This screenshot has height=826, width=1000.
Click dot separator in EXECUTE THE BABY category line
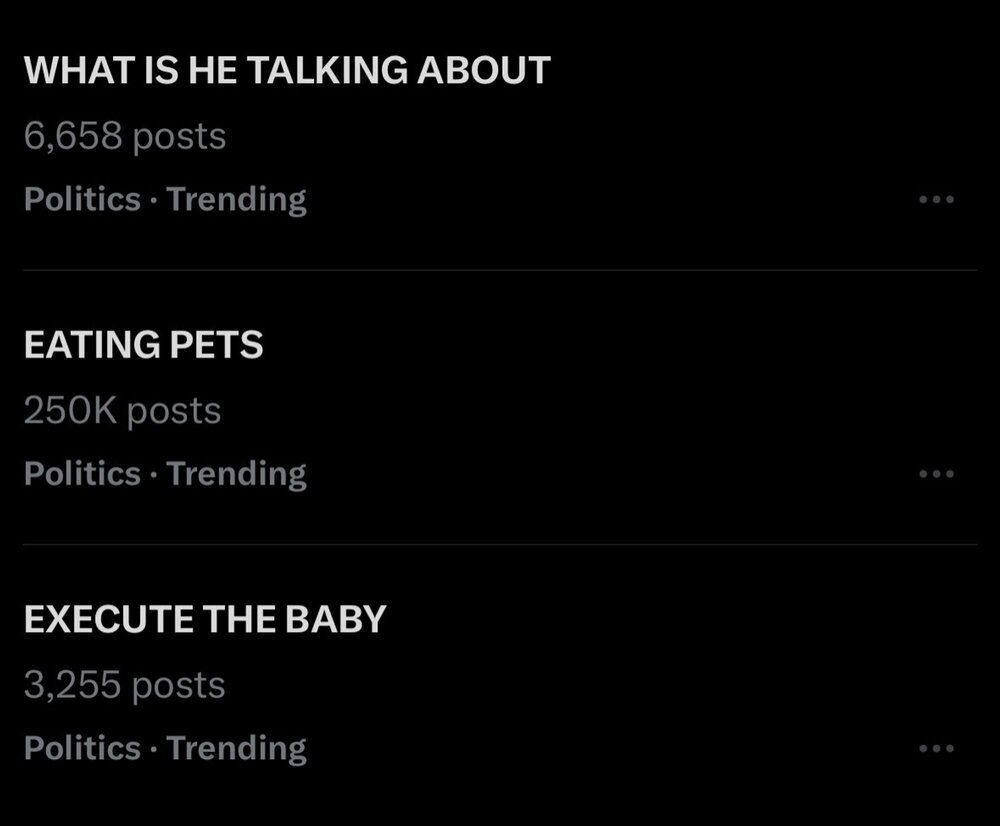pyautogui.click(x=154, y=748)
